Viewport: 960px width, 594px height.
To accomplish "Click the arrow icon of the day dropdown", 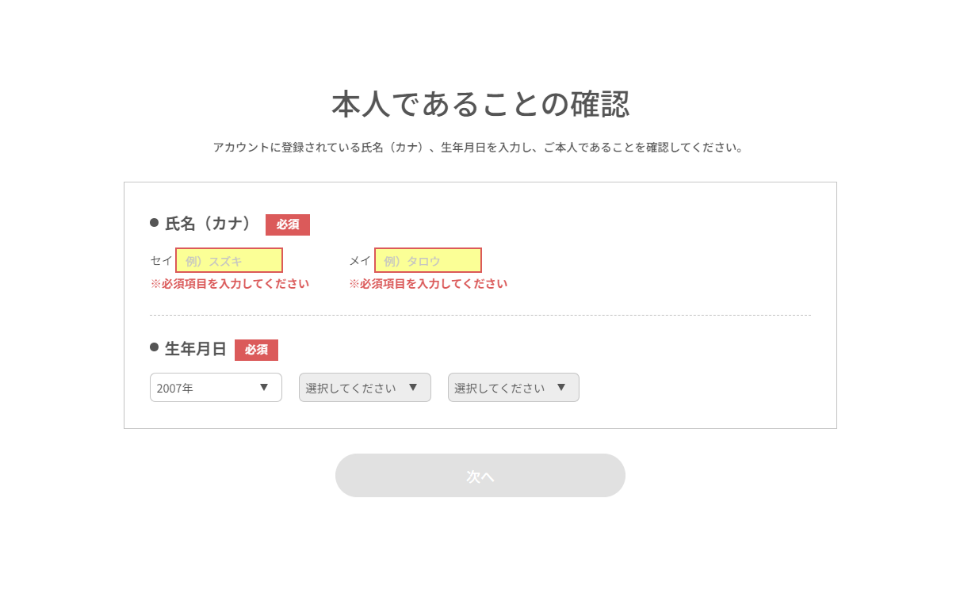I will coord(561,387).
